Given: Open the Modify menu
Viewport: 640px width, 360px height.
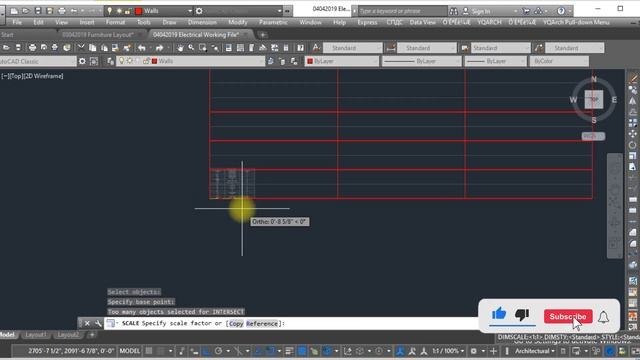Looking at the screenshot, I should (x=238, y=22).
